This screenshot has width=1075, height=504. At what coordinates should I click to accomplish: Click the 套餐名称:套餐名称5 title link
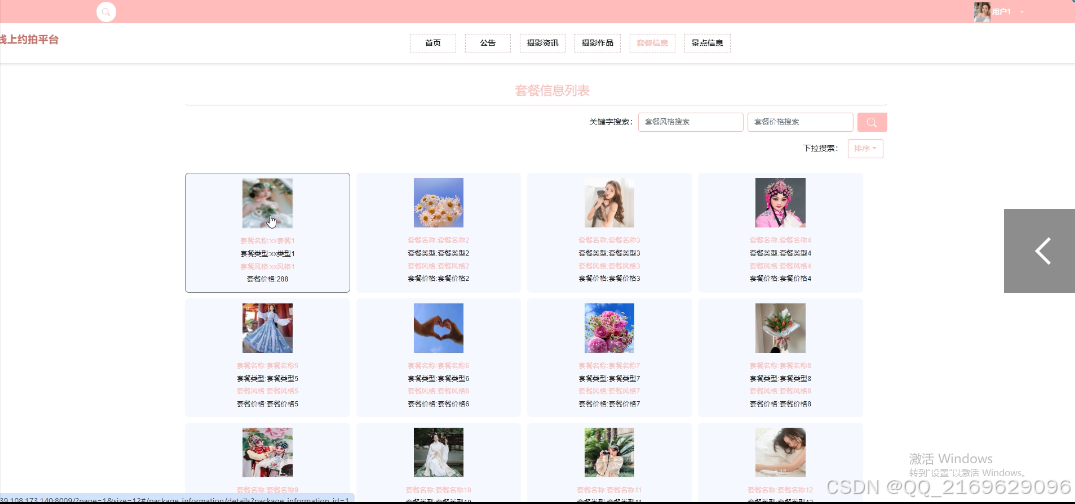click(267, 365)
